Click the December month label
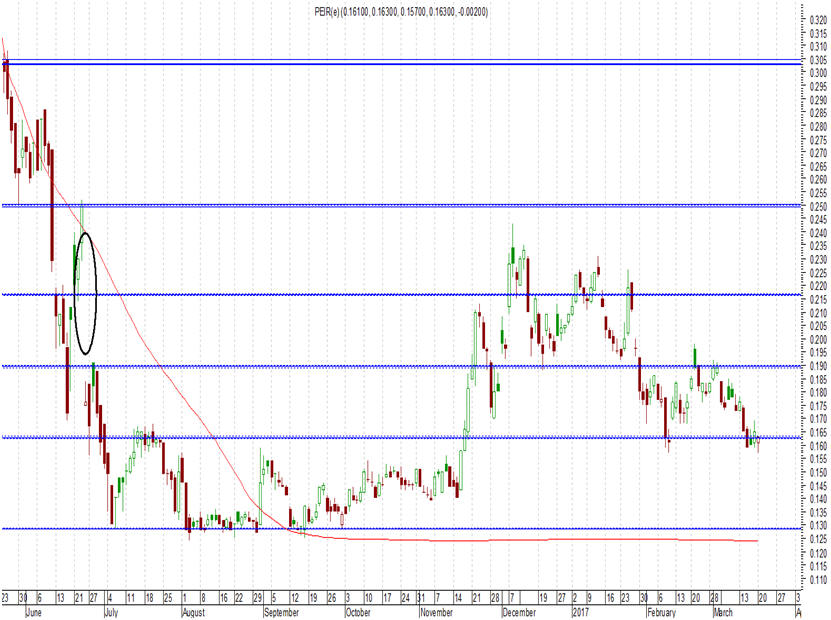This screenshot has height=620, width=831. pyautogui.click(x=519, y=613)
